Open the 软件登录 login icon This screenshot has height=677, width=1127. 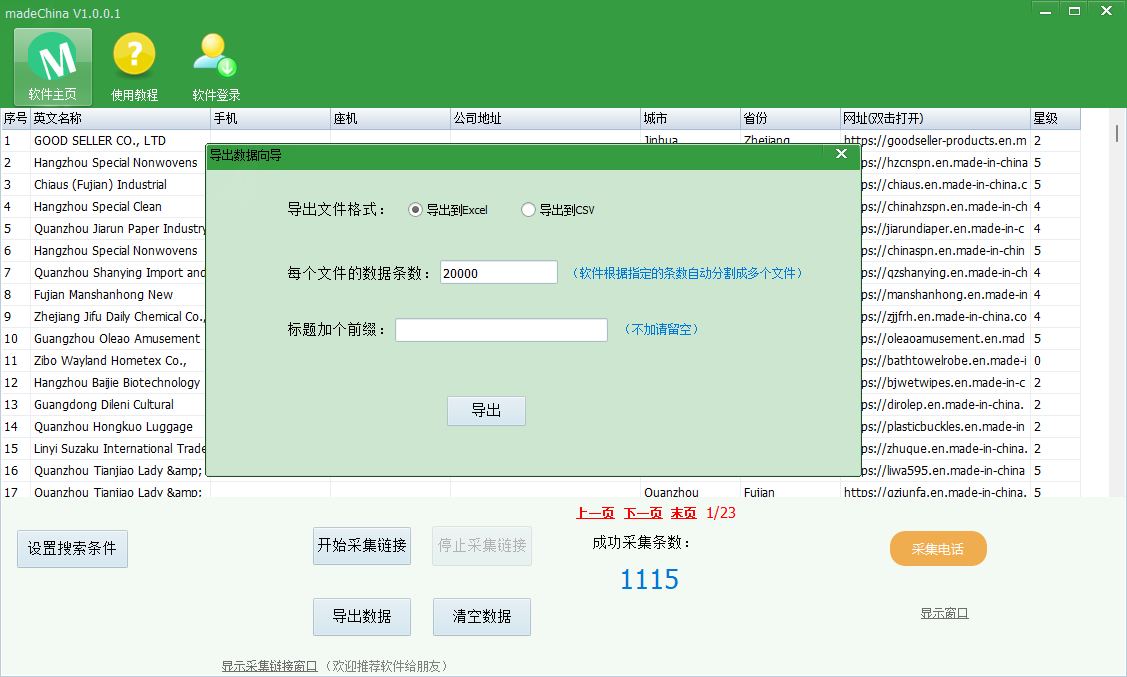click(x=216, y=67)
